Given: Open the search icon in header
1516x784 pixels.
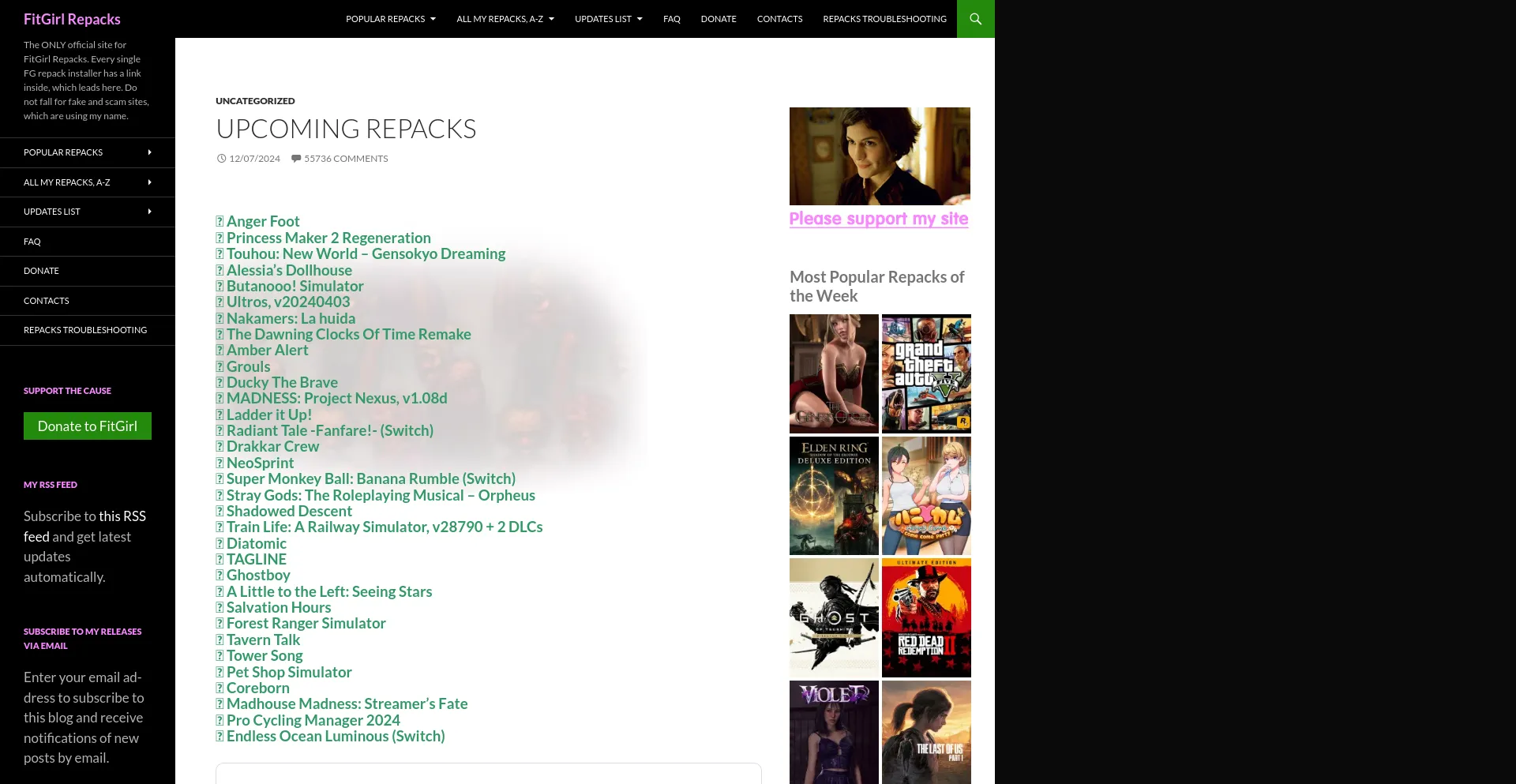Looking at the screenshot, I should pos(975,19).
